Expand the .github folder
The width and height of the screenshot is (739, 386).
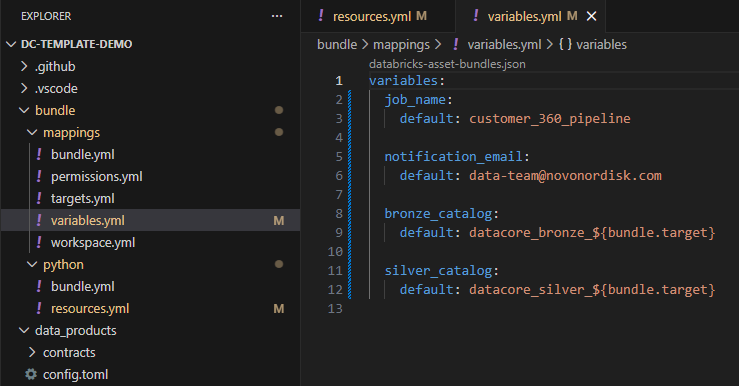[x=24, y=66]
